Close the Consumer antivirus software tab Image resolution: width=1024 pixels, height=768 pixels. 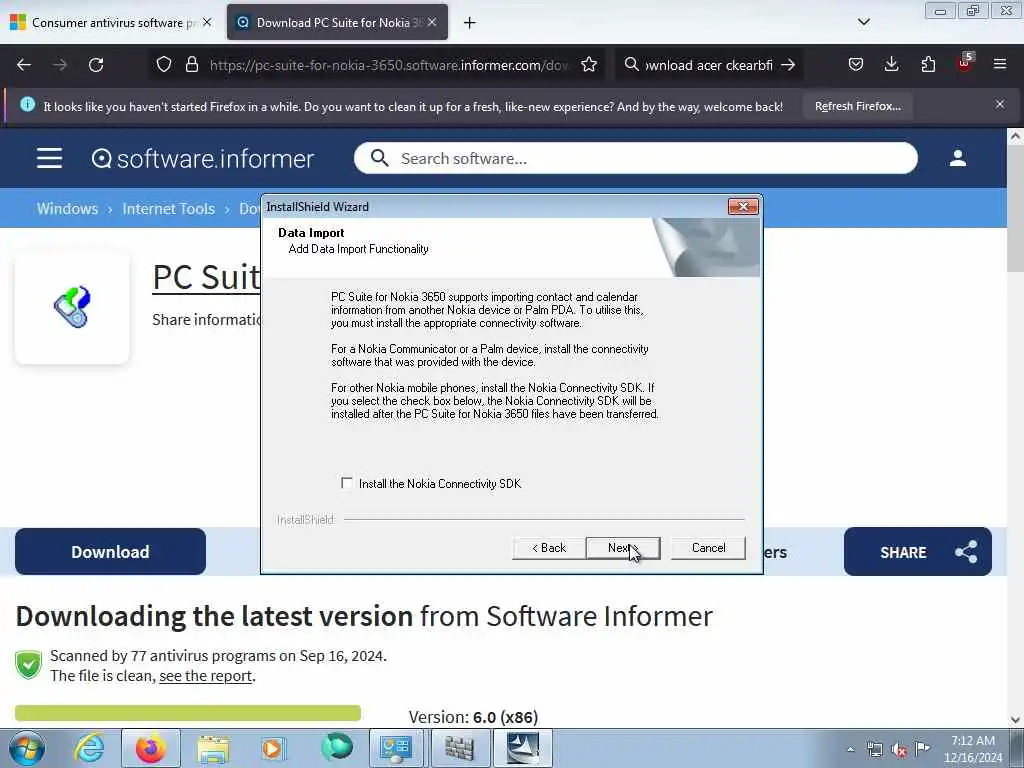[x=207, y=22]
